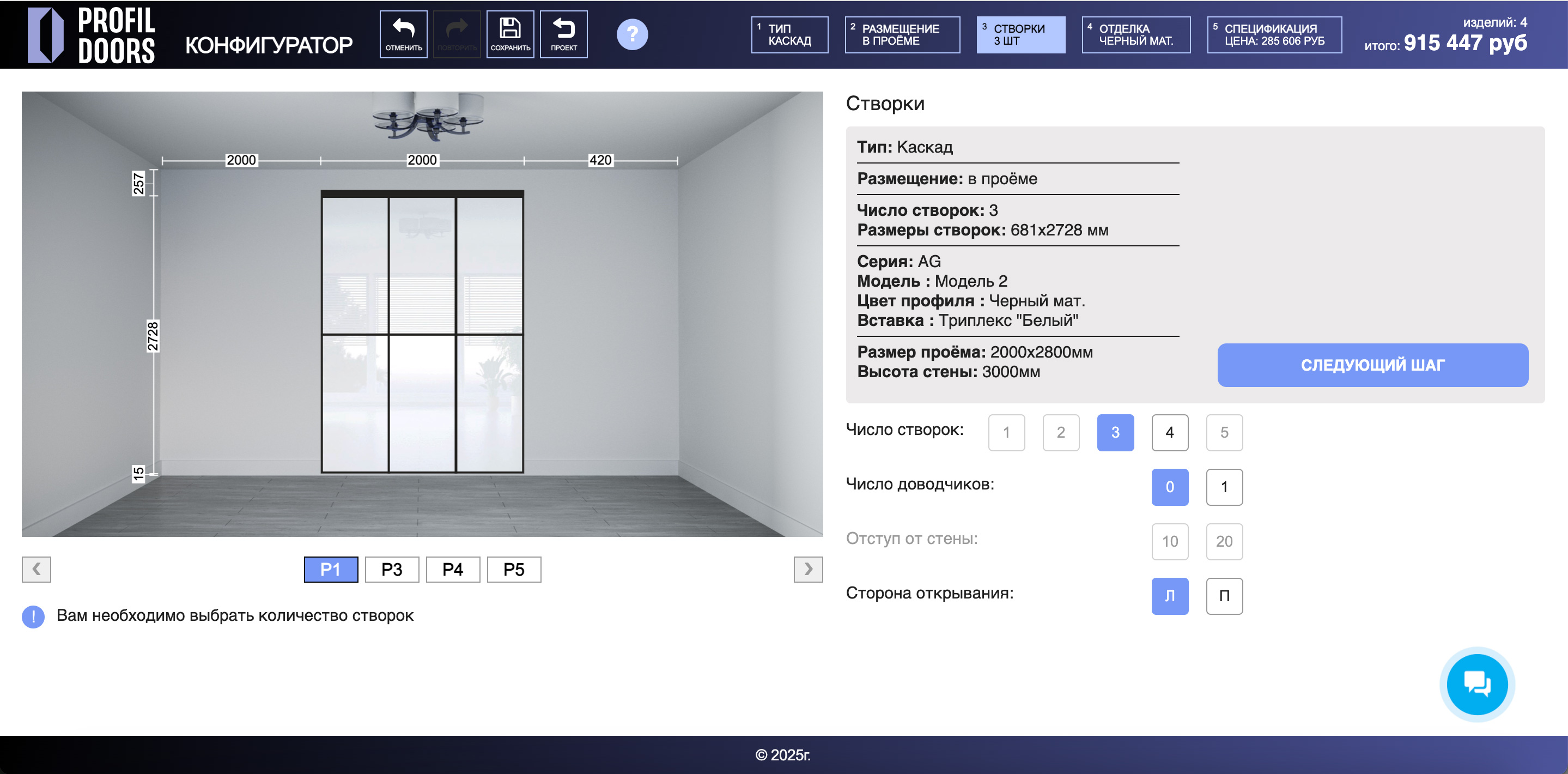This screenshot has height=774, width=1568.
Task: Open the chat bubble widget
Action: pos(1476,684)
